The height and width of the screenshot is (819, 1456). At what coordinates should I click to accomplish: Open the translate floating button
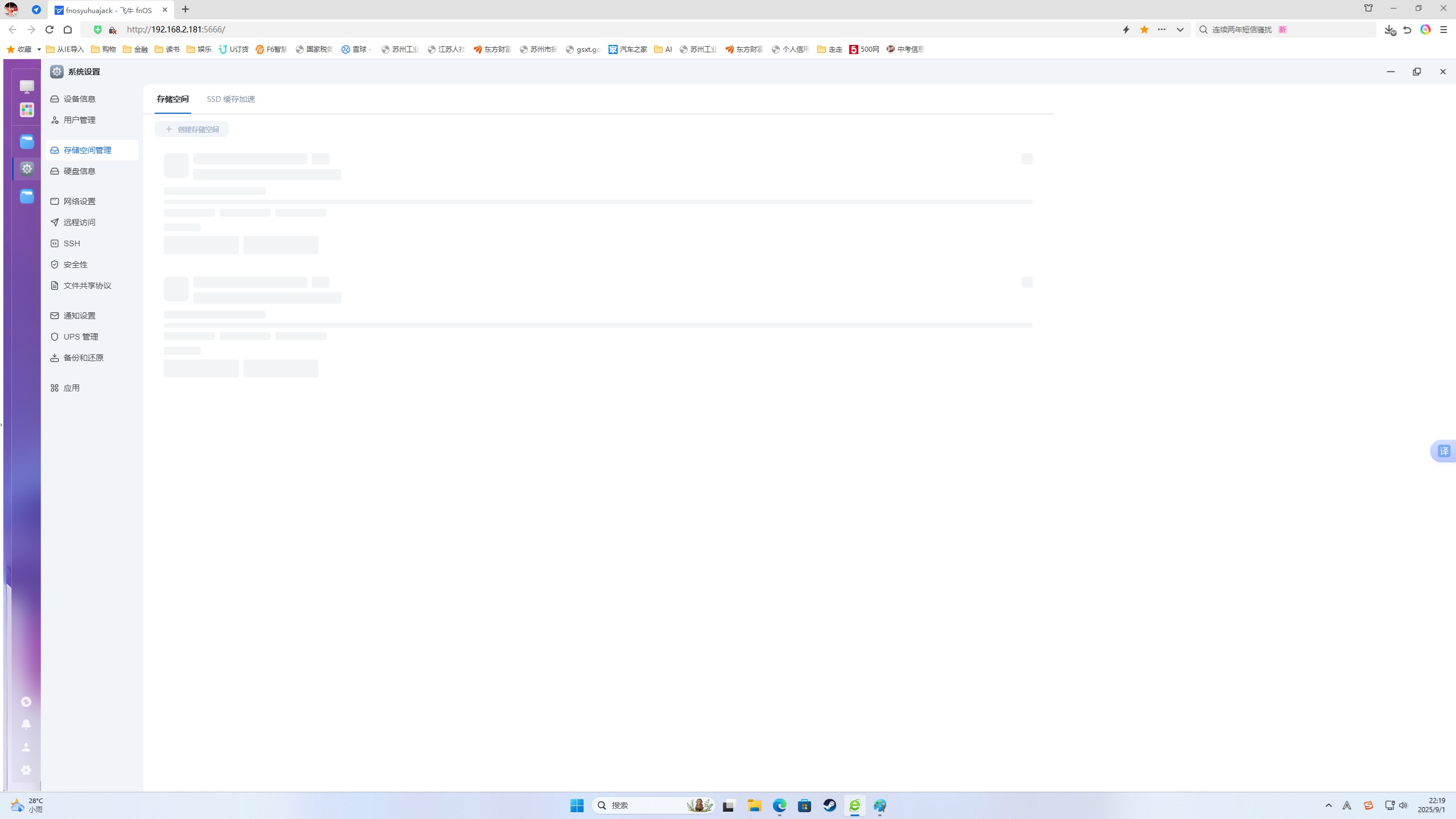(x=1443, y=451)
